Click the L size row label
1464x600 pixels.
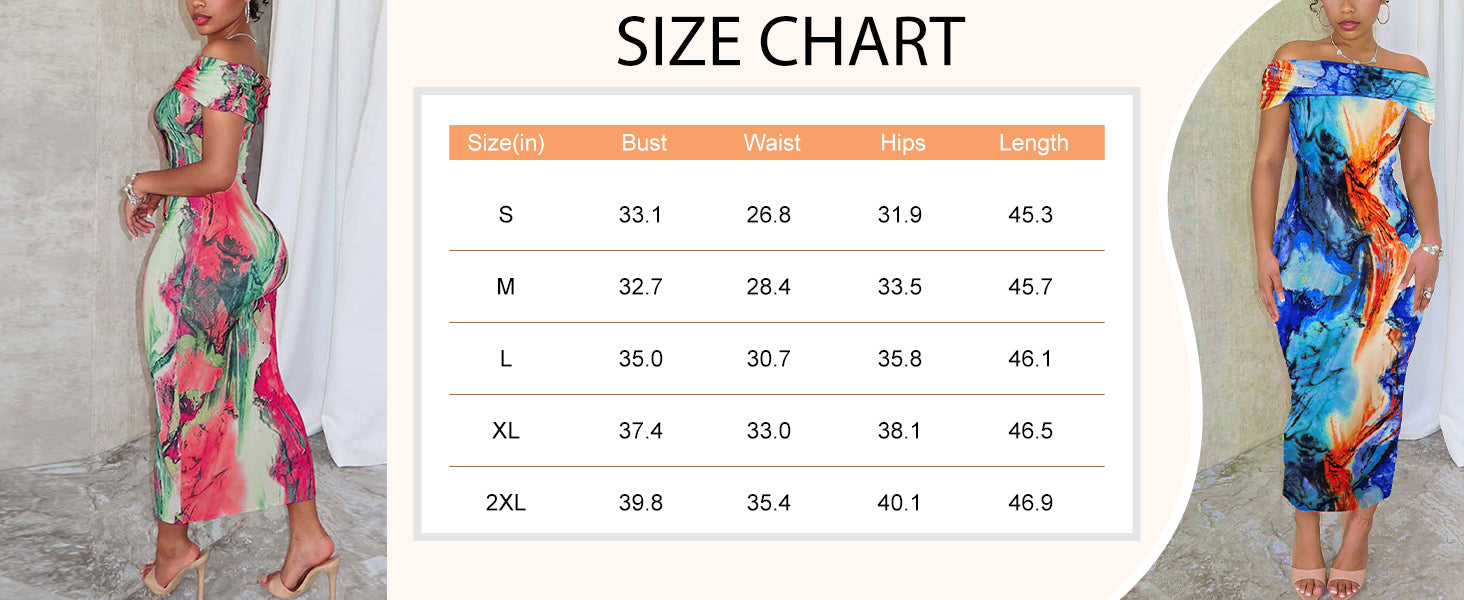[x=506, y=359]
